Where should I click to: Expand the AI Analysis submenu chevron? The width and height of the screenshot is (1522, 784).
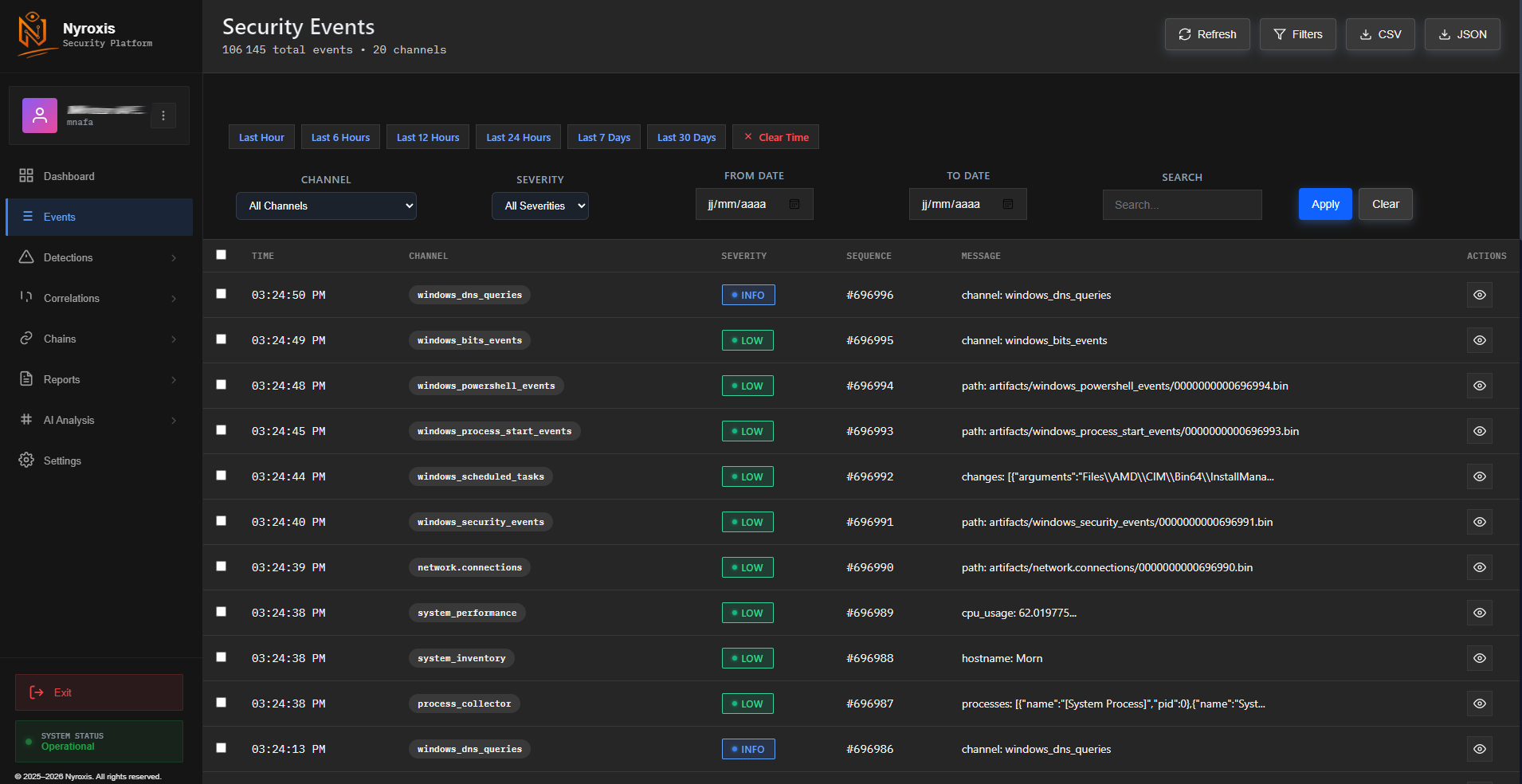174,420
